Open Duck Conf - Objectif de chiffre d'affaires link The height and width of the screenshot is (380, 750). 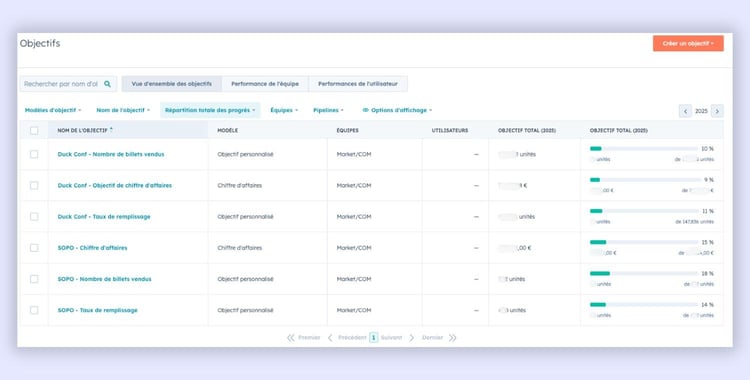pos(115,185)
